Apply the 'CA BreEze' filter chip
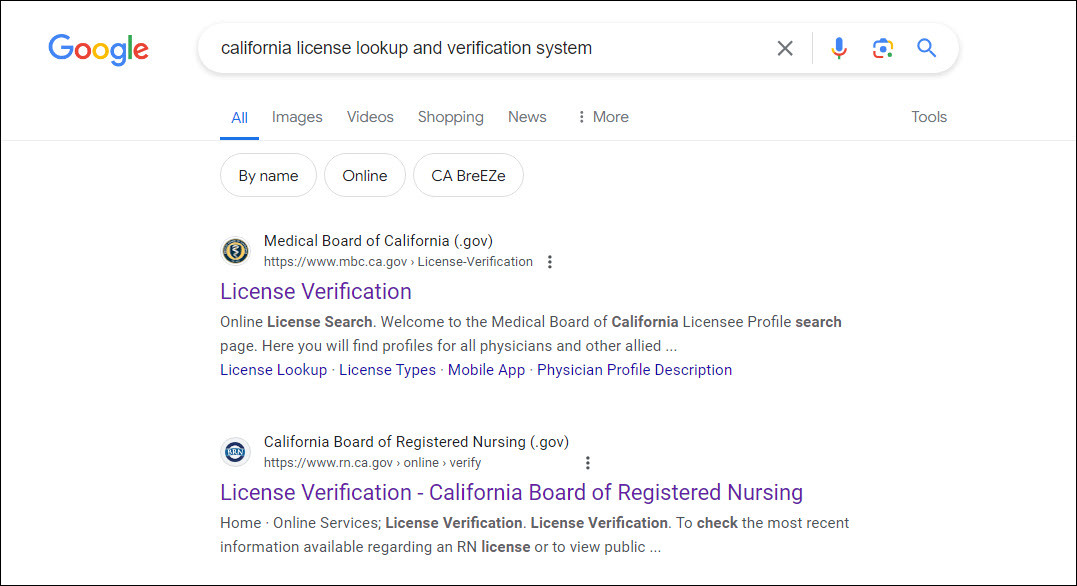The height and width of the screenshot is (586, 1077). (x=468, y=175)
